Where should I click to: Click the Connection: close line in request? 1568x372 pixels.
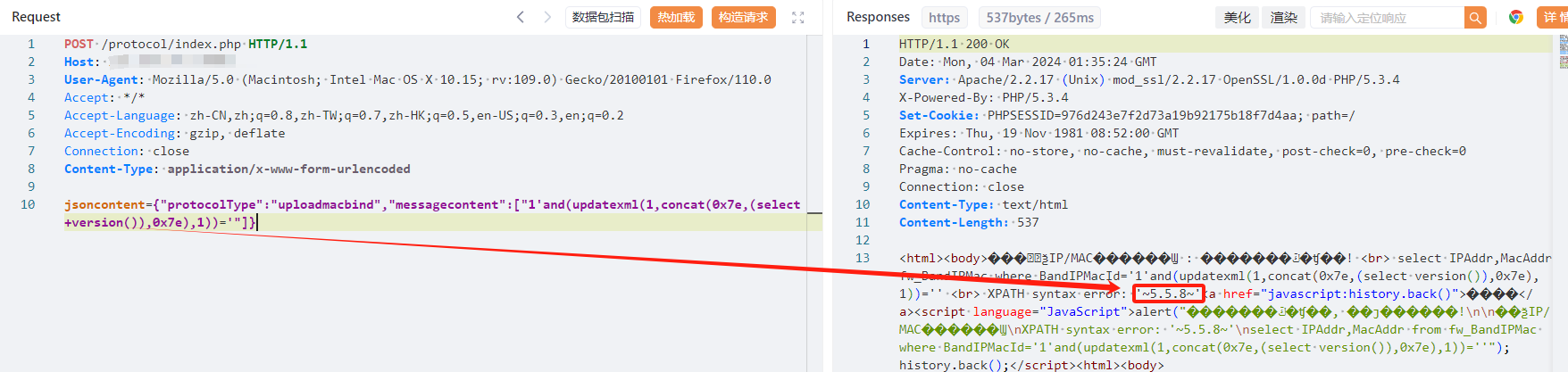pyautogui.click(x=126, y=151)
